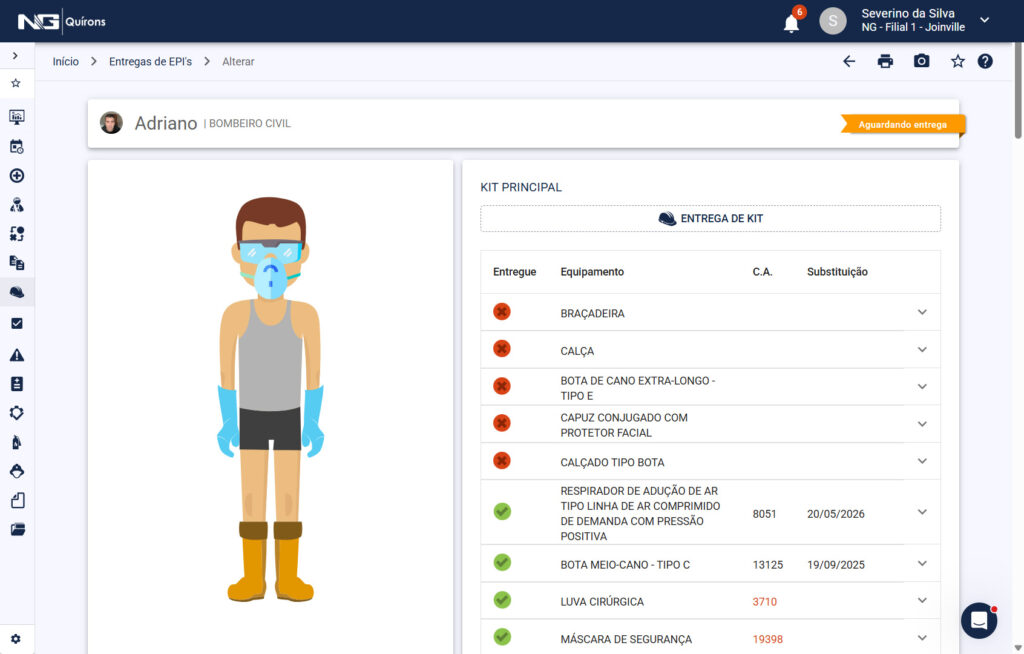Viewport: 1024px width, 654px height.
Task: Expand the left sidebar menu
Action: (x=16, y=56)
